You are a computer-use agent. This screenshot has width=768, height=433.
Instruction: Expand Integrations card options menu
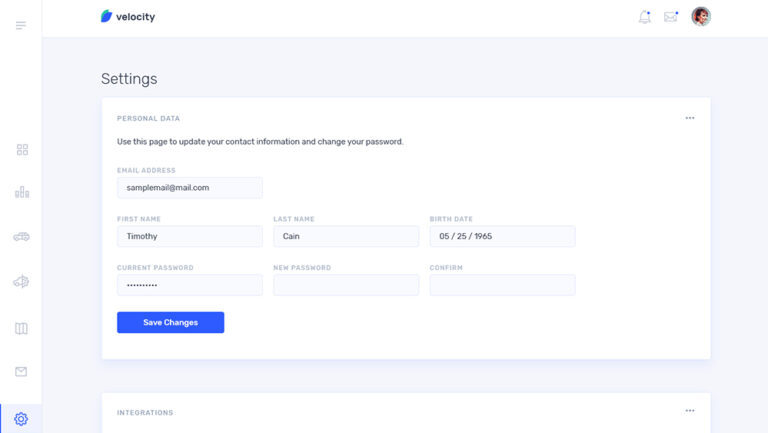pos(690,411)
